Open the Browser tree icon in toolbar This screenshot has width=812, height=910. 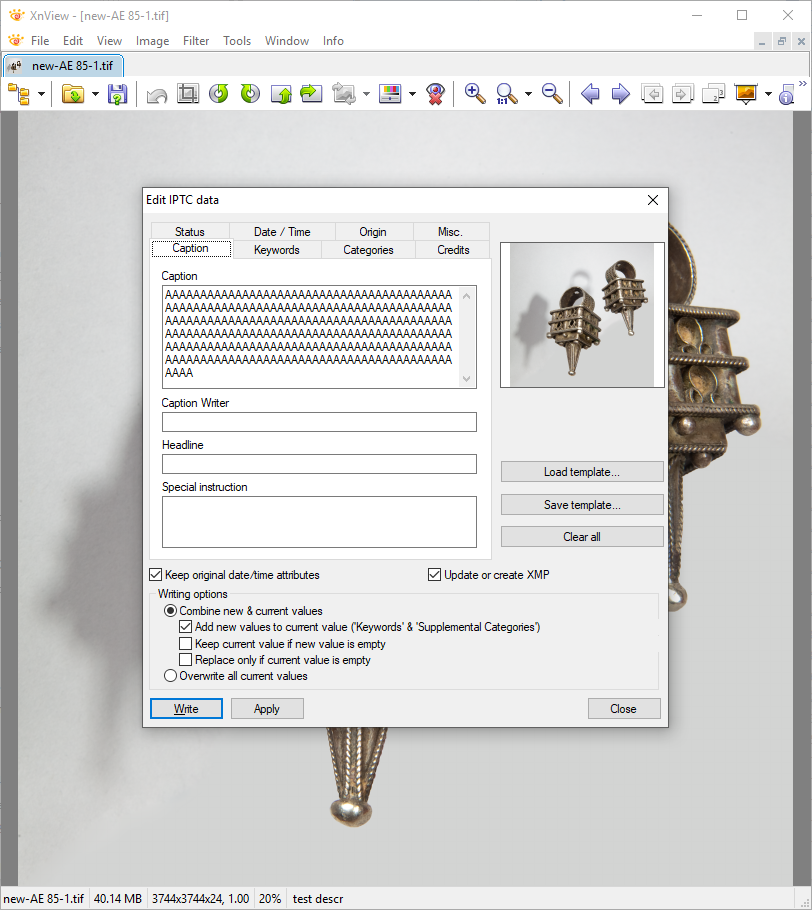coord(19,94)
